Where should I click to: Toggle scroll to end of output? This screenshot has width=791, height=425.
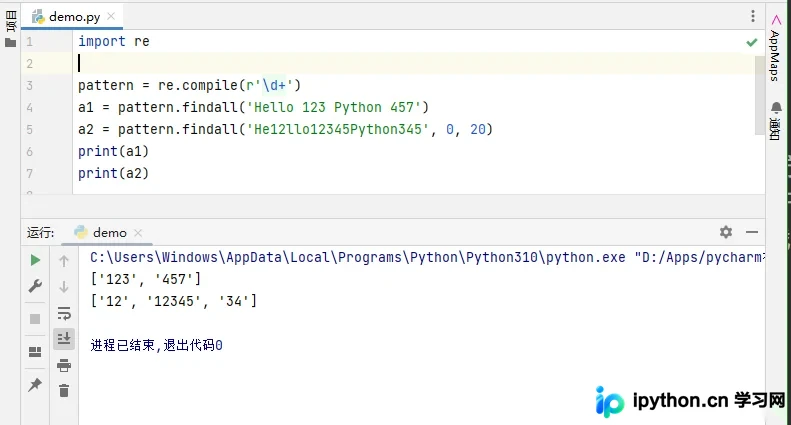point(64,338)
